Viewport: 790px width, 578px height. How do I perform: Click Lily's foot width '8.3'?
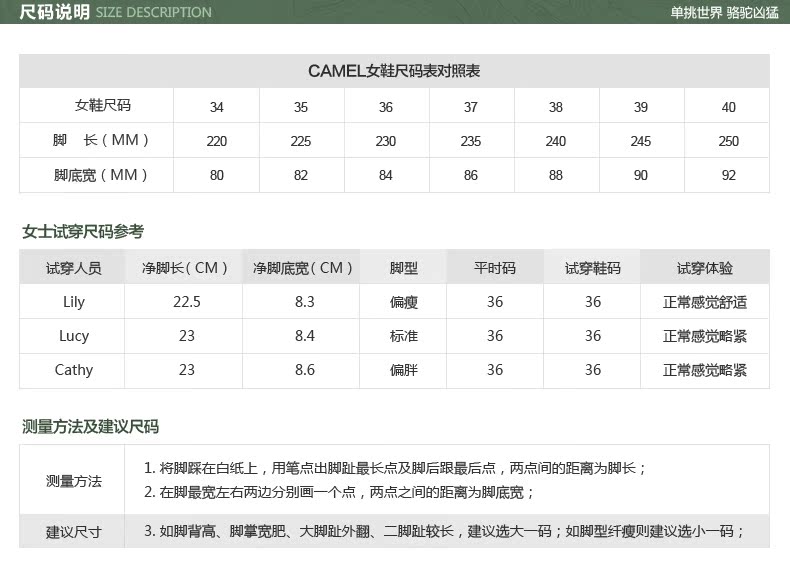point(305,302)
